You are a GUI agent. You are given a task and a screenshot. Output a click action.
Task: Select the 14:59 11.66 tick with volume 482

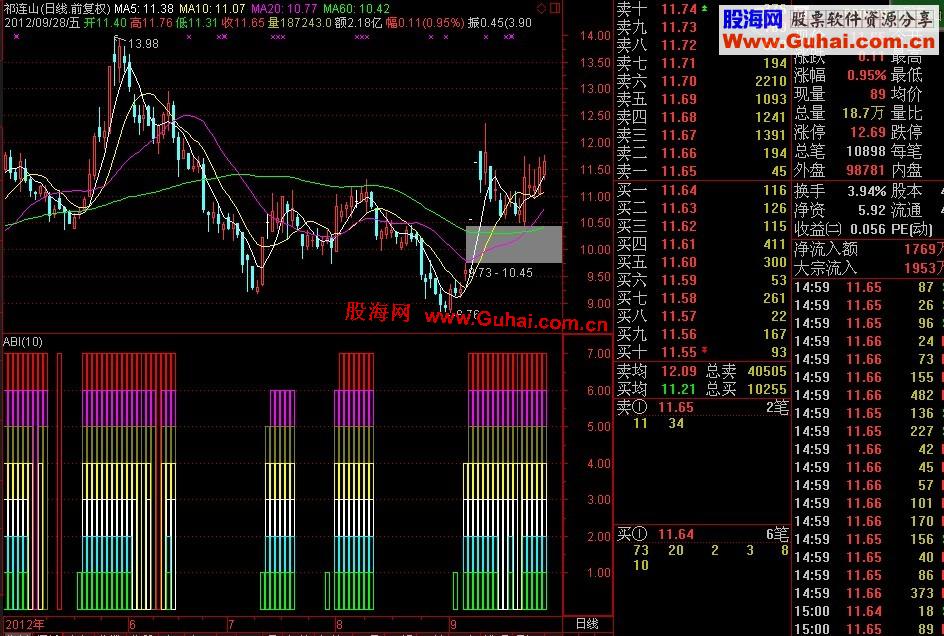click(x=868, y=396)
